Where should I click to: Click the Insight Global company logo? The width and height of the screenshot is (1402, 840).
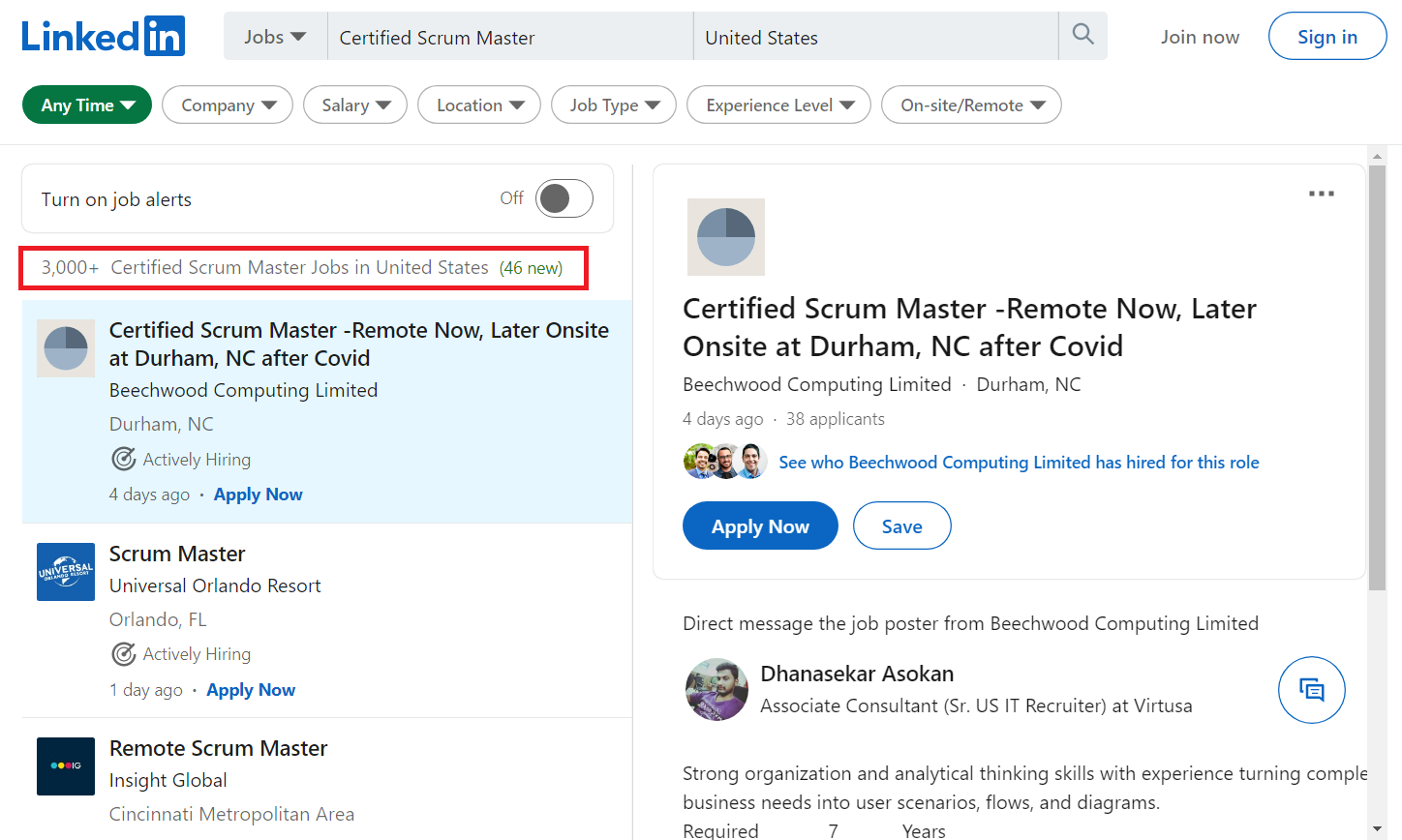click(66, 766)
